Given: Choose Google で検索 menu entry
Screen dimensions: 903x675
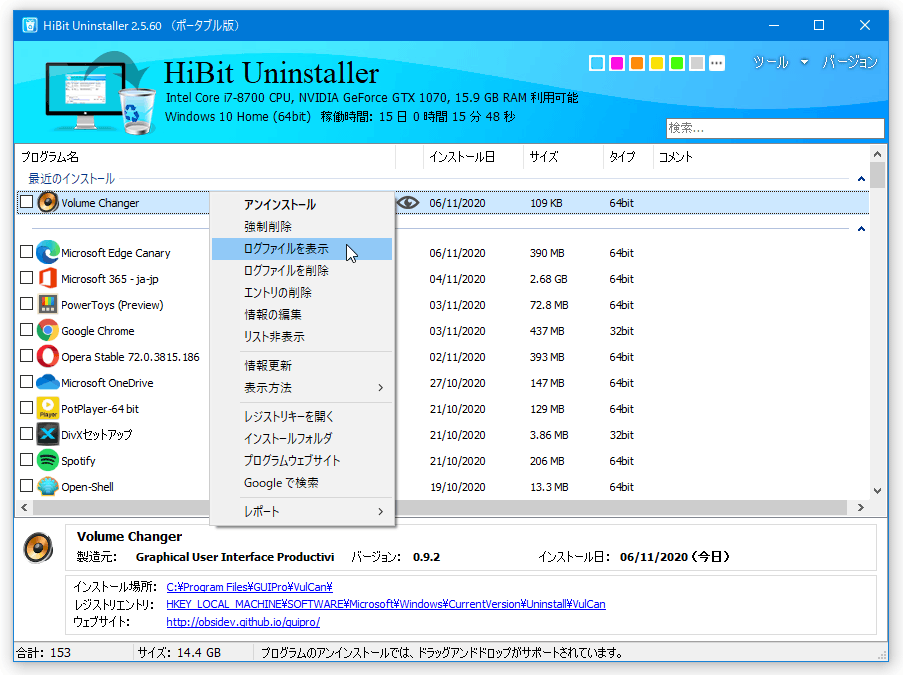Looking at the screenshot, I should 302,483.
